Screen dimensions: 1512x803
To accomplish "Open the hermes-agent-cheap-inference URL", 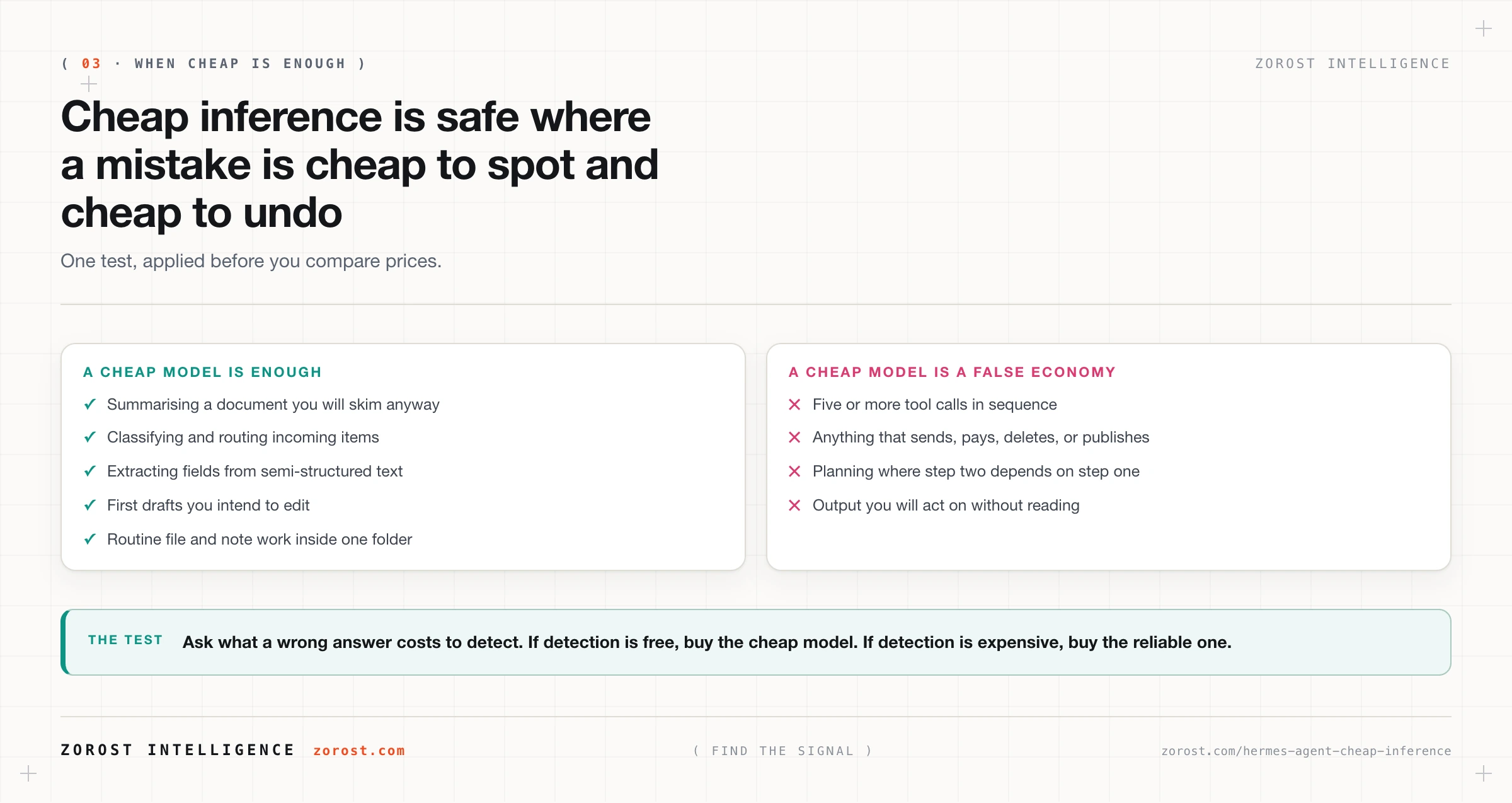I will 1306,751.
